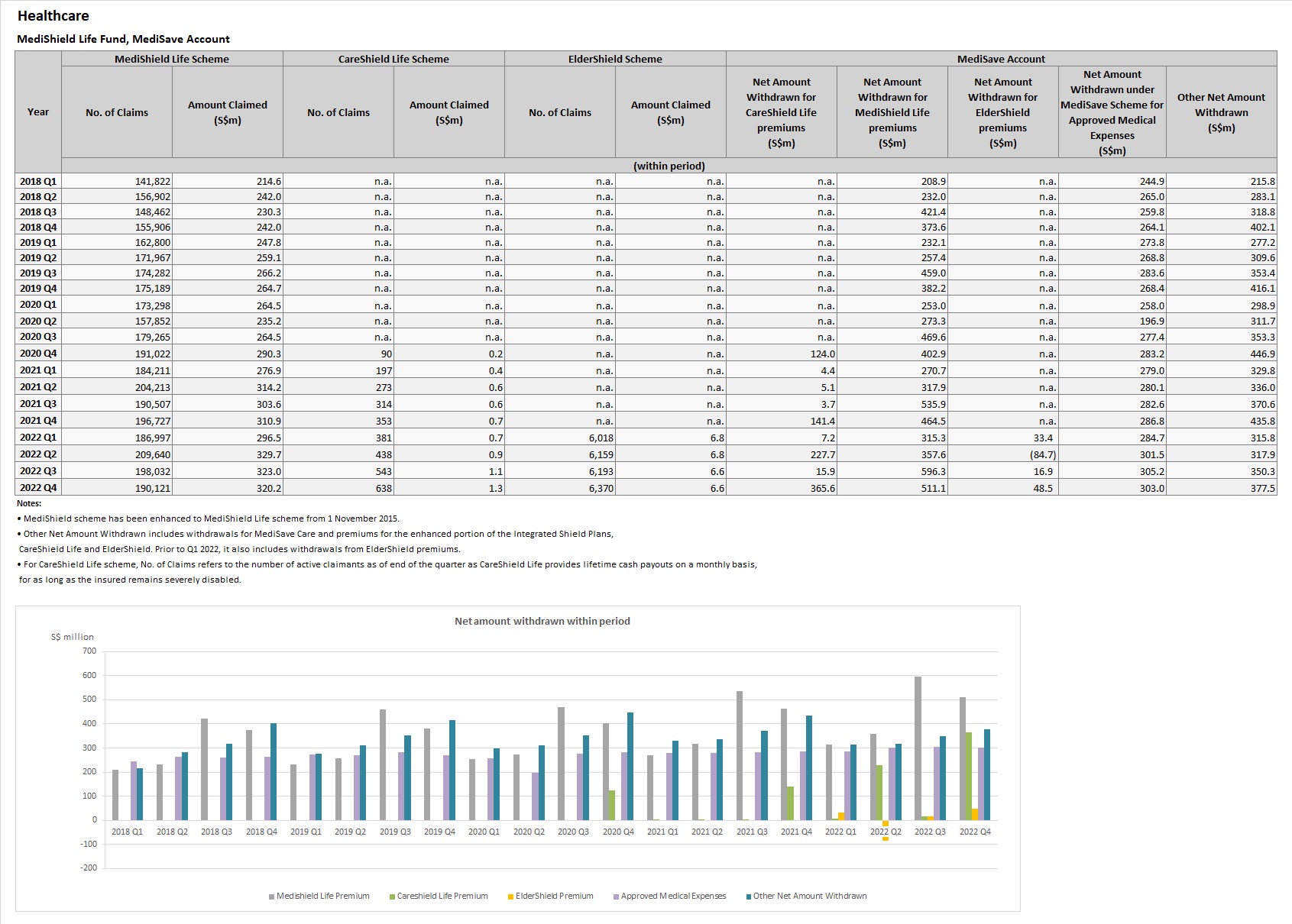1292x924 pixels.
Task: Click 'Net Amount Withdrawn for ElderShield premiums' header
Action: [x=1002, y=112]
